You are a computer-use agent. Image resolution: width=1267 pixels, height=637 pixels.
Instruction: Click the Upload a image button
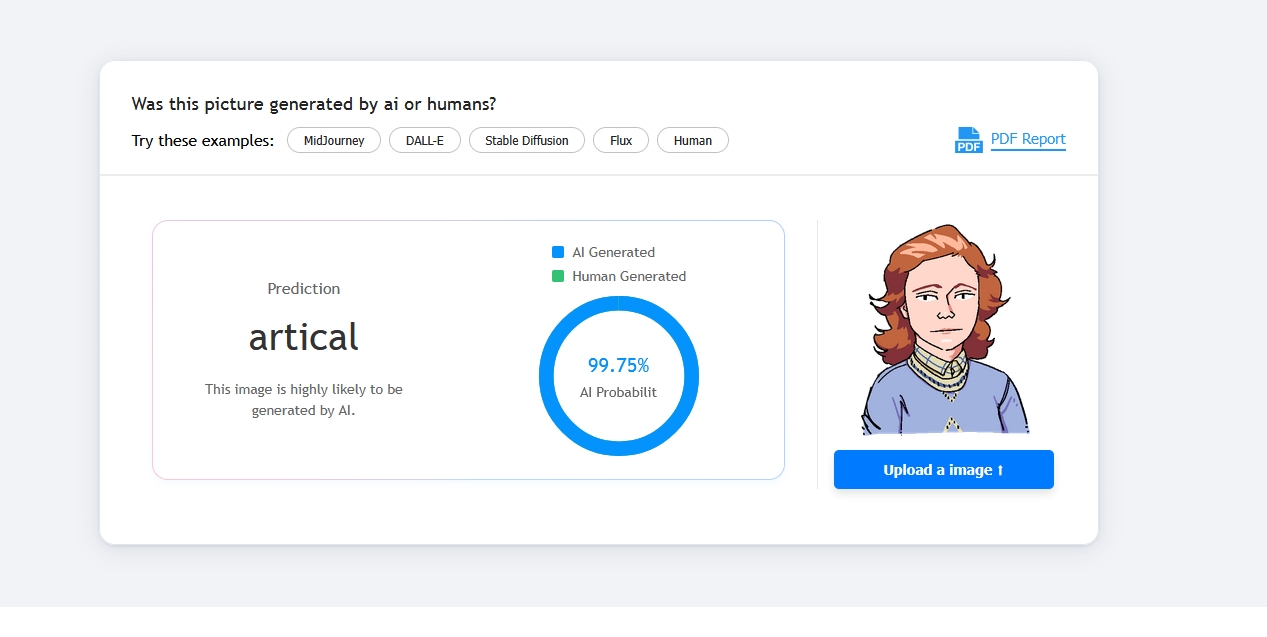[x=944, y=470]
